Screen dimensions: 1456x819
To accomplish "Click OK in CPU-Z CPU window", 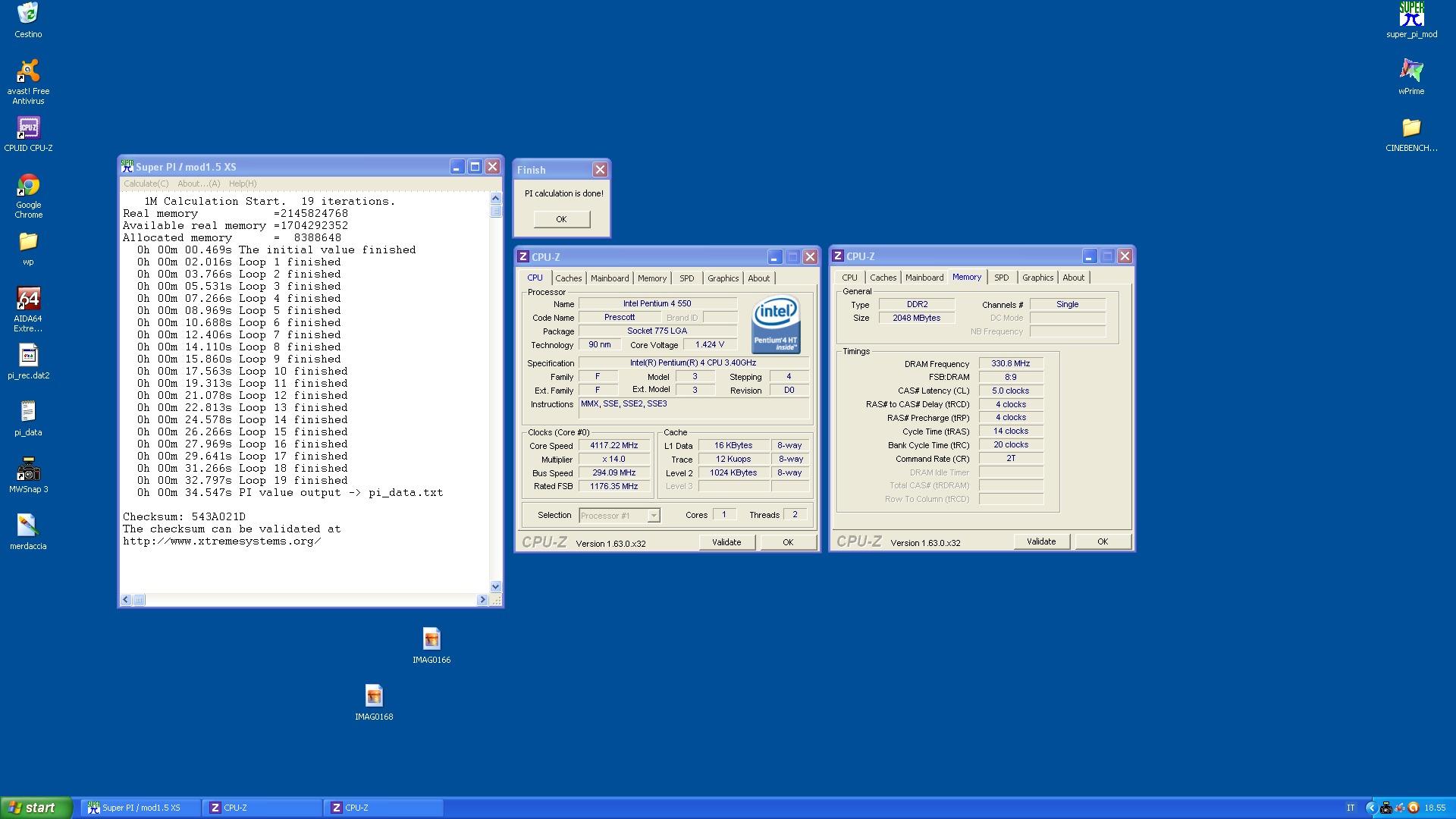I will click(x=788, y=542).
